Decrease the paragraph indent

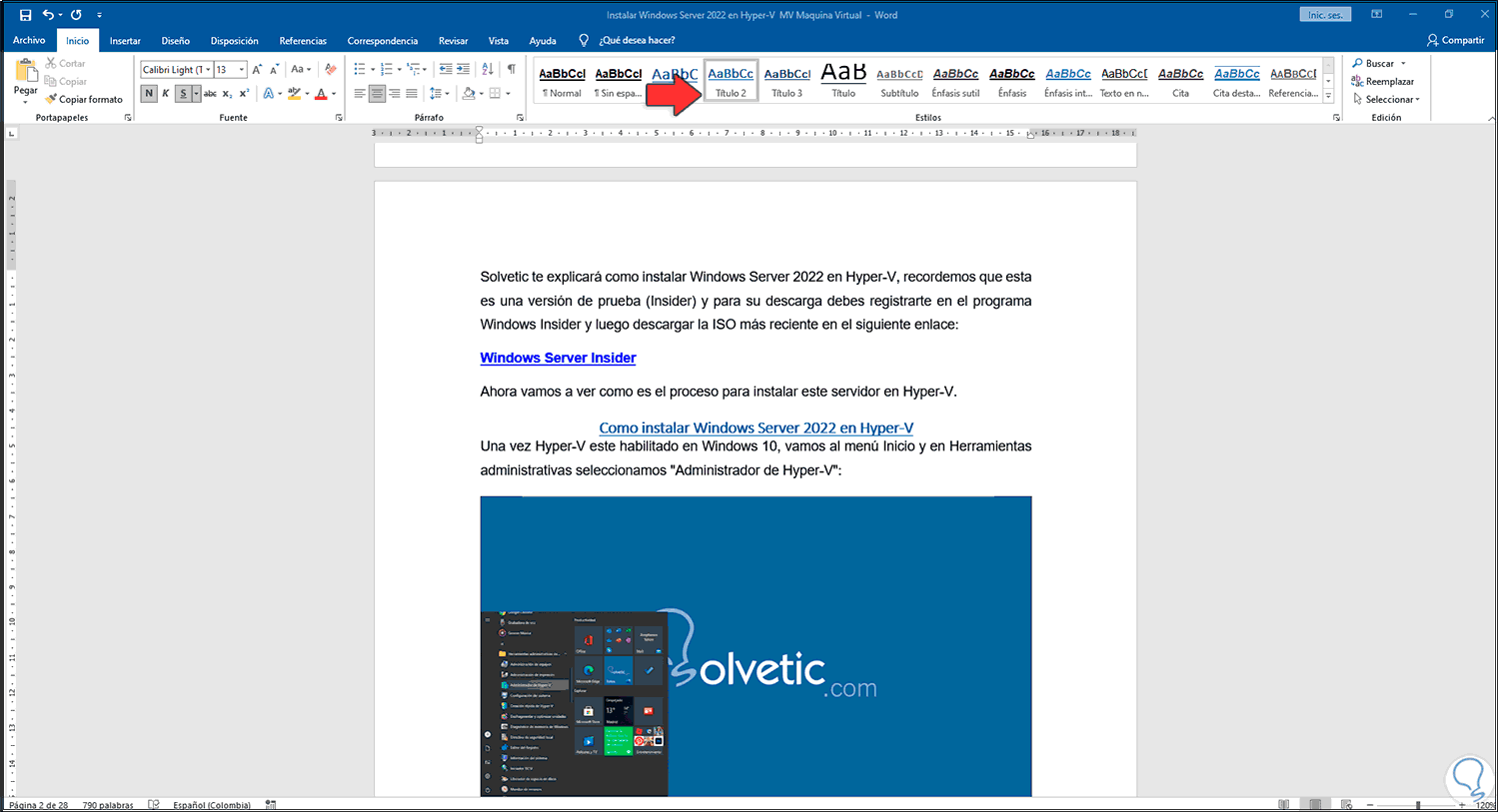coord(446,69)
